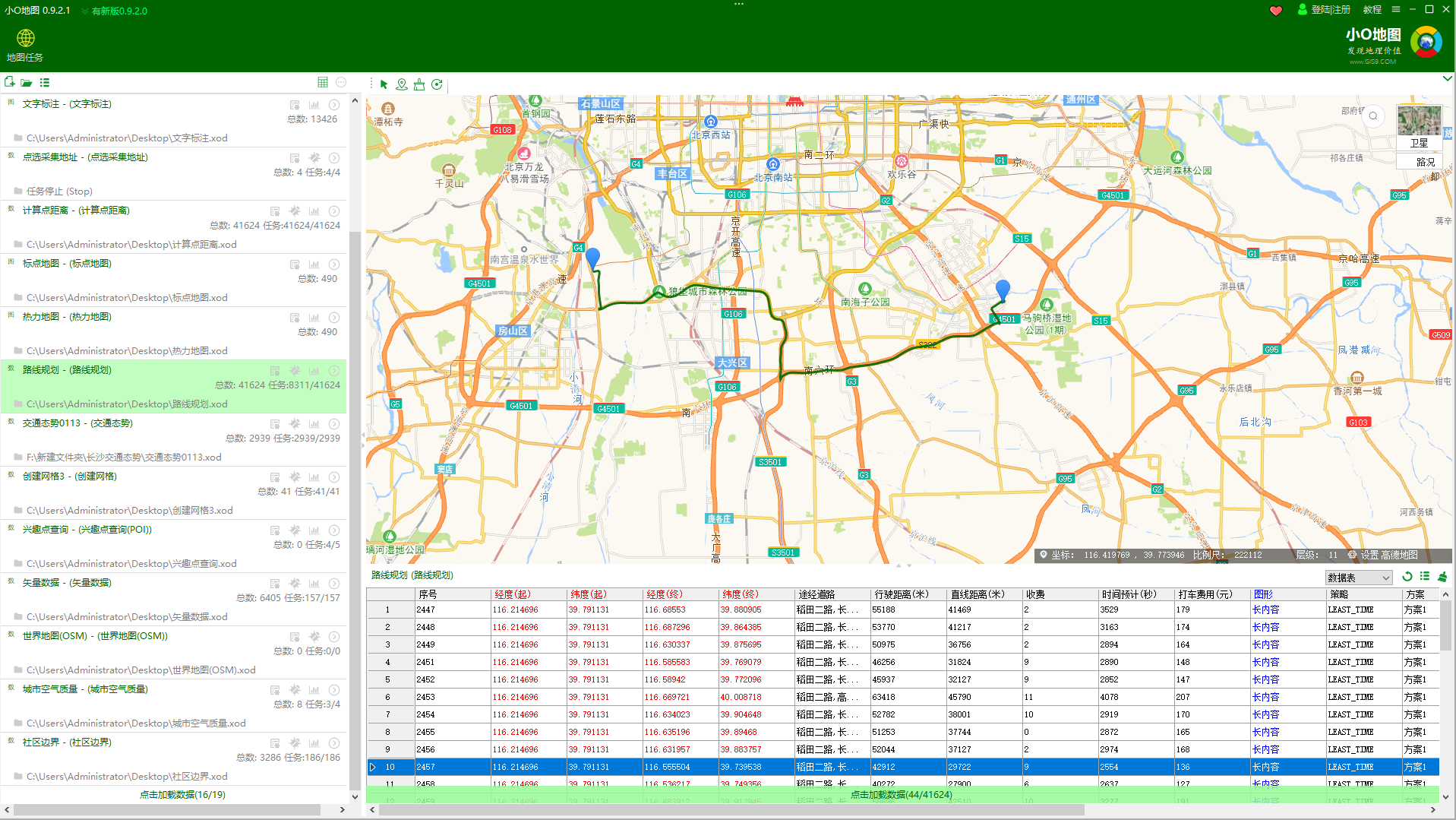The width and height of the screenshot is (1456, 820).
Task: Click the clear brush tool in map toolbar
Action: 419,84
